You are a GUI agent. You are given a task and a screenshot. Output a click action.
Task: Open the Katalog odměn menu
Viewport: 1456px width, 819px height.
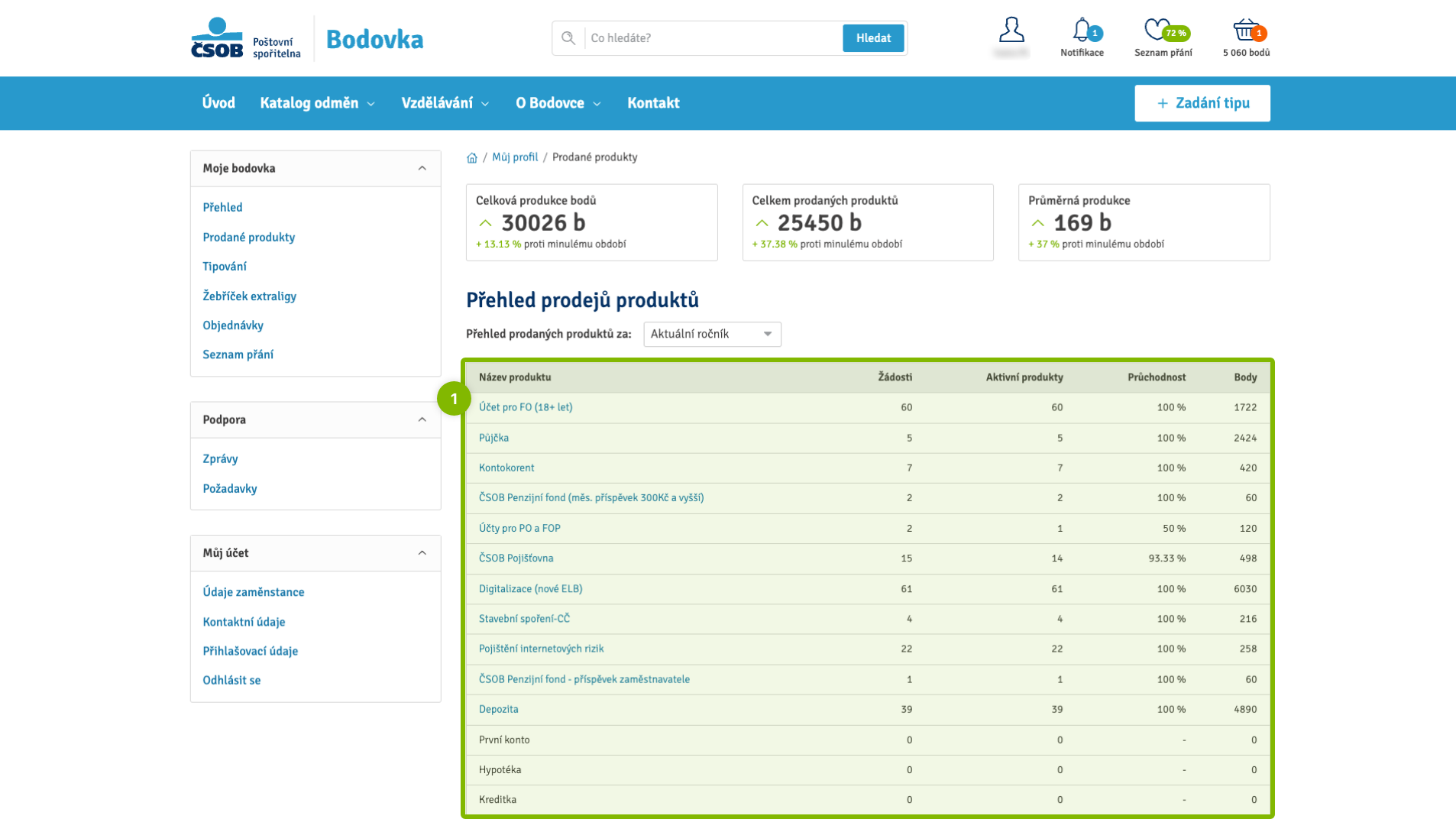(x=317, y=103)
